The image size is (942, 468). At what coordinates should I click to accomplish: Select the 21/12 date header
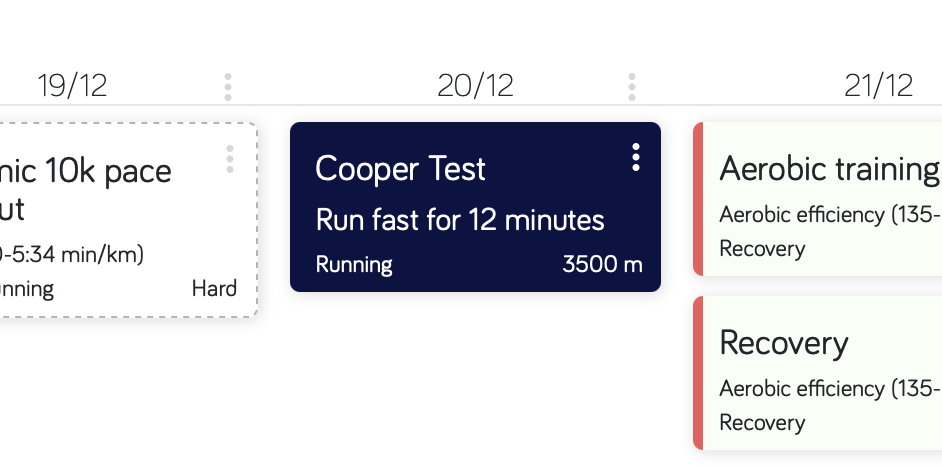click(x=878, y=86)
